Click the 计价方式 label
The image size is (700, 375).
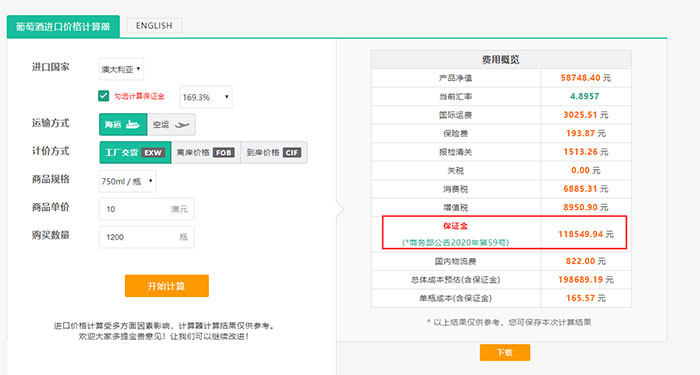(x=50, y=151)
